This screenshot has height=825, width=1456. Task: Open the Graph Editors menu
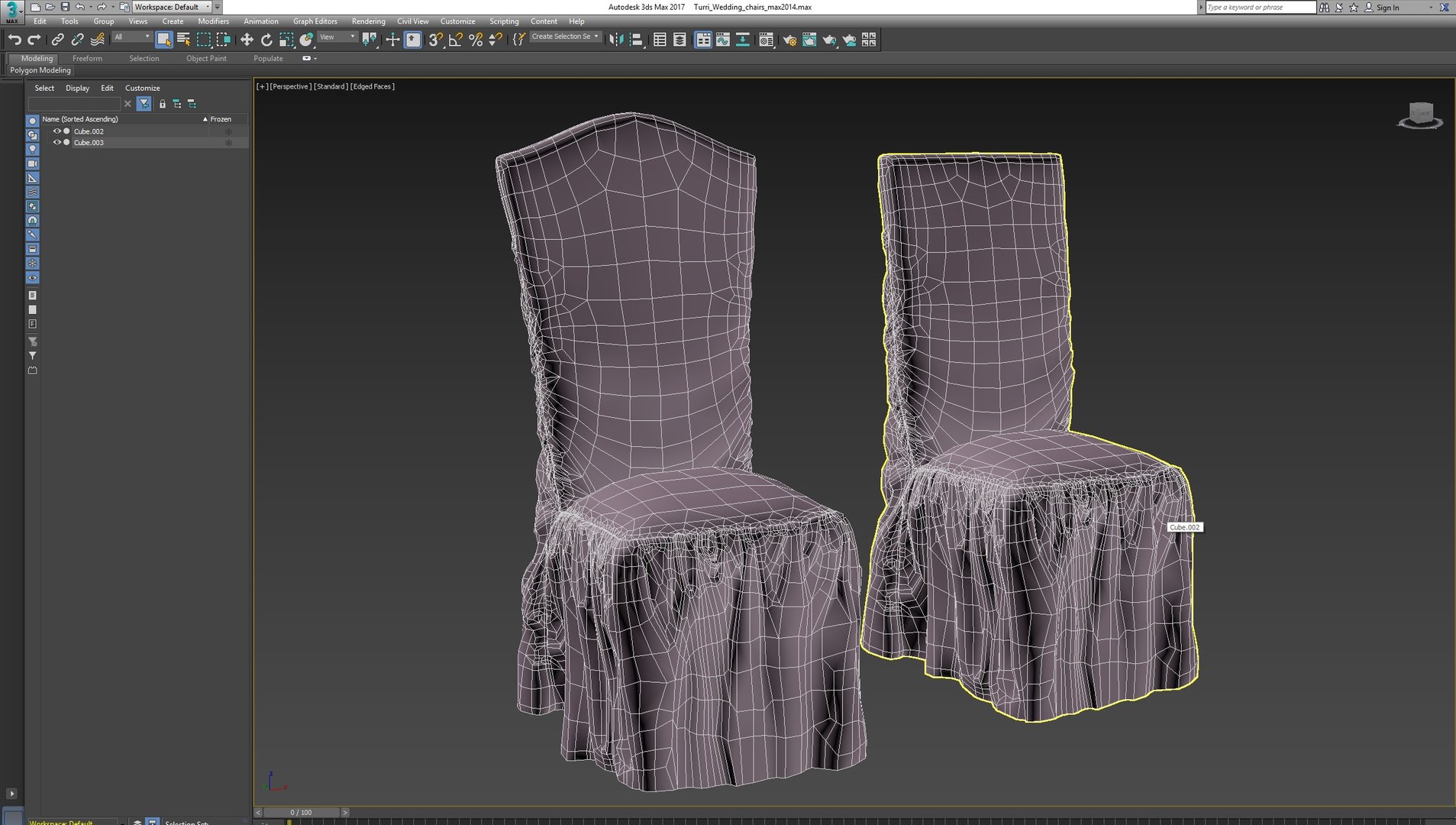pyautogui.click(x=315, y=21)
